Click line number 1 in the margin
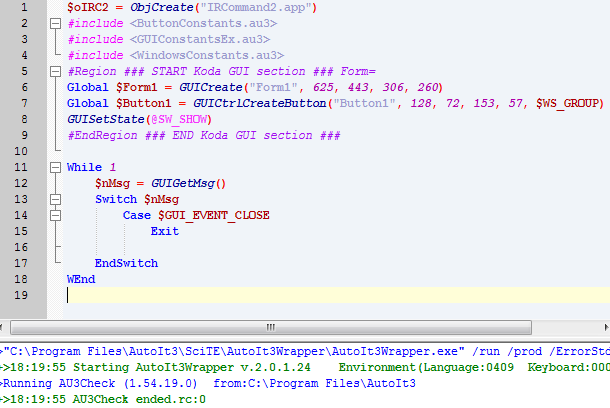This screenshot has height=408, width=610. tap(24, 7)
